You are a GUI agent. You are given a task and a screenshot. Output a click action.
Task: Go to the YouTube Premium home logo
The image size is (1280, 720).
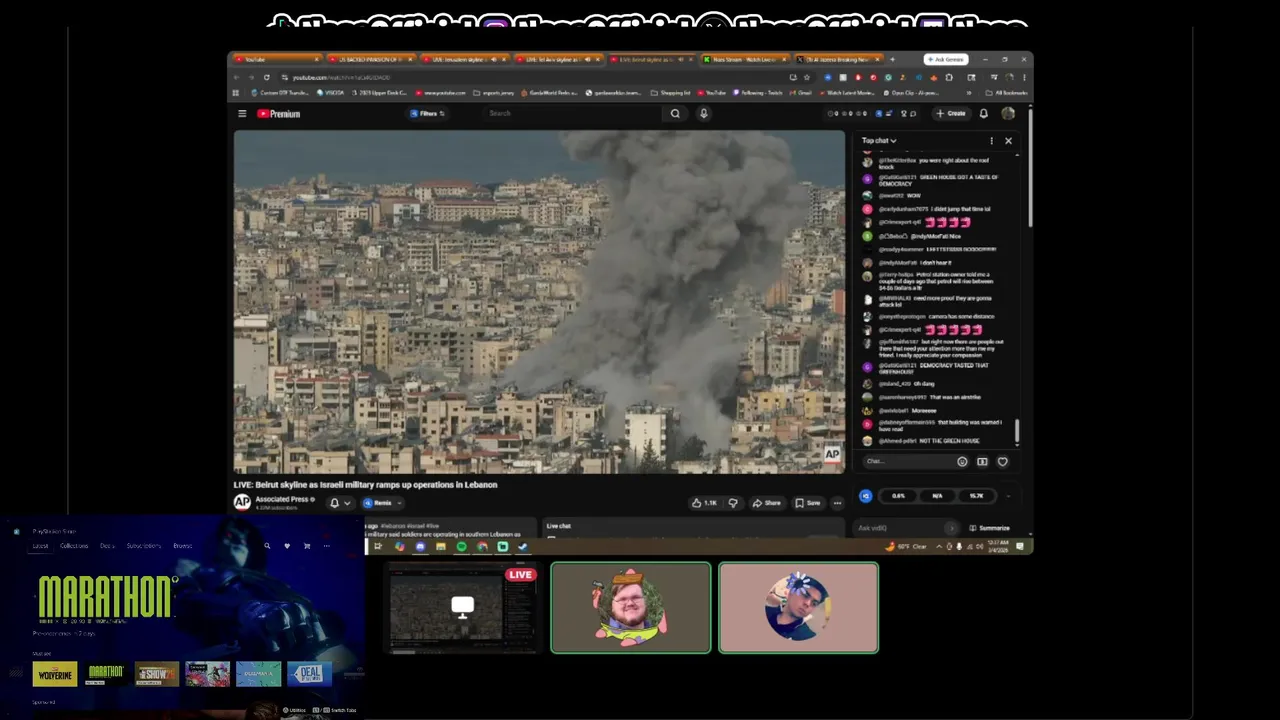coord(279,114)
